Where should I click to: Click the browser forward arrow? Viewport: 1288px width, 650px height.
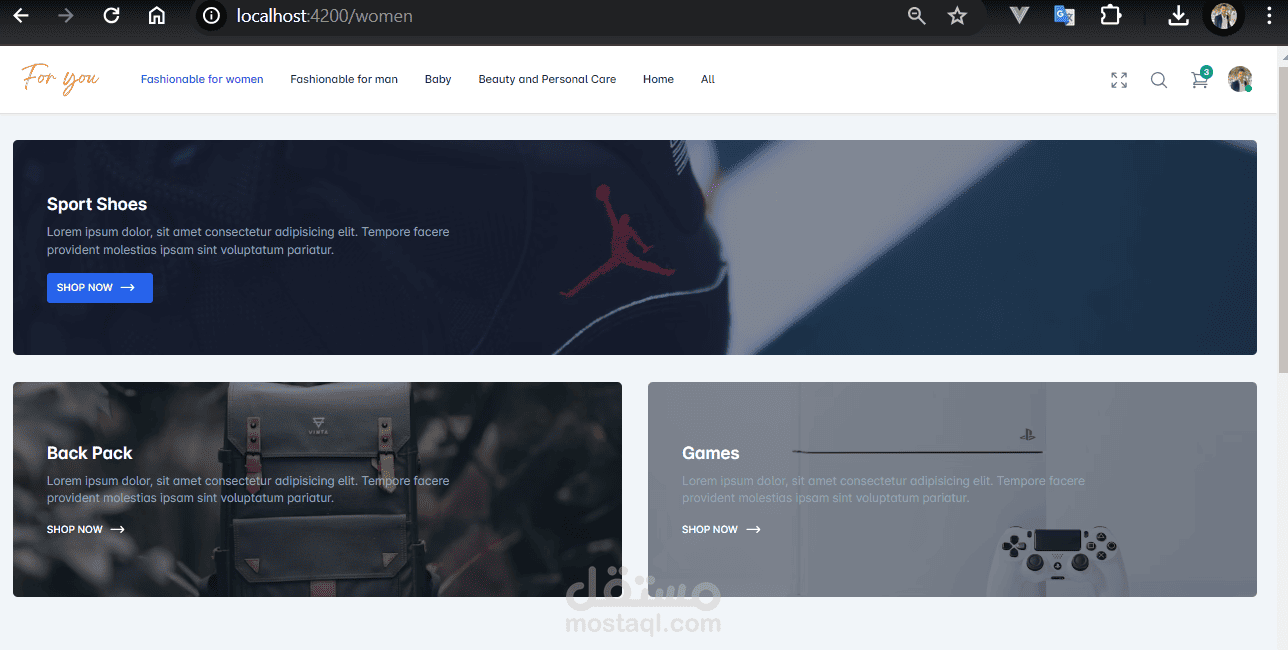pyautogui.click(x=66, y=16)
